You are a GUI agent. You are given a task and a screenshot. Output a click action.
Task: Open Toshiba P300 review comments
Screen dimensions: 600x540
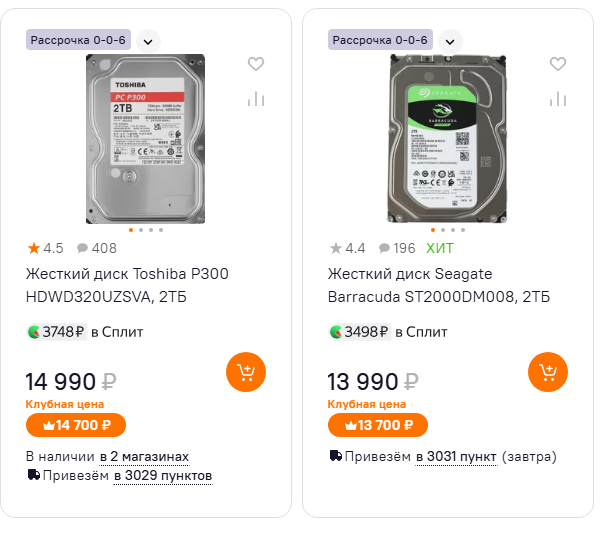[97, 248]
